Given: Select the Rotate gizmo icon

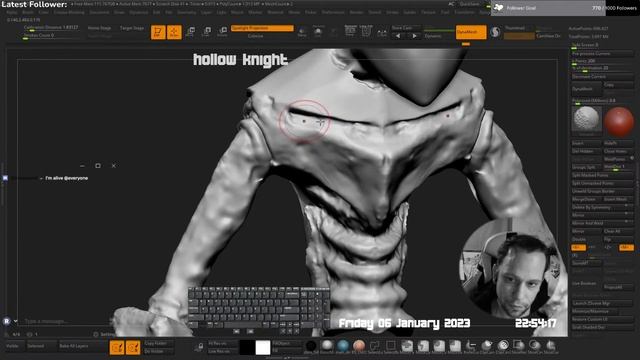Looking at the screenshot, I should (x=222, y=32).
